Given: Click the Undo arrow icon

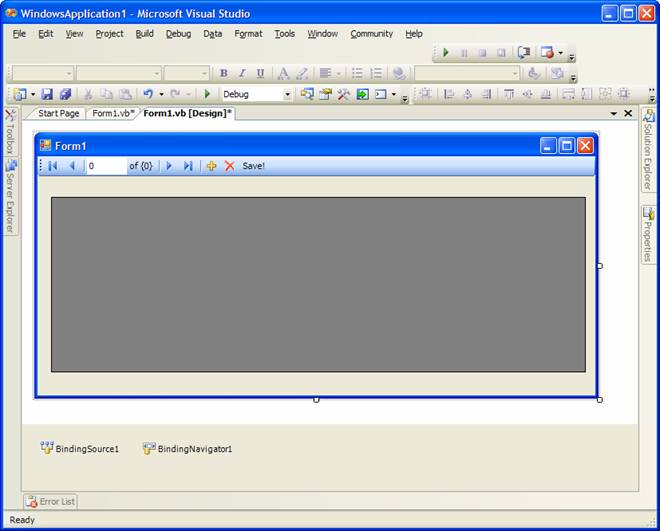Looking at the screenshot, I should 148,94.
